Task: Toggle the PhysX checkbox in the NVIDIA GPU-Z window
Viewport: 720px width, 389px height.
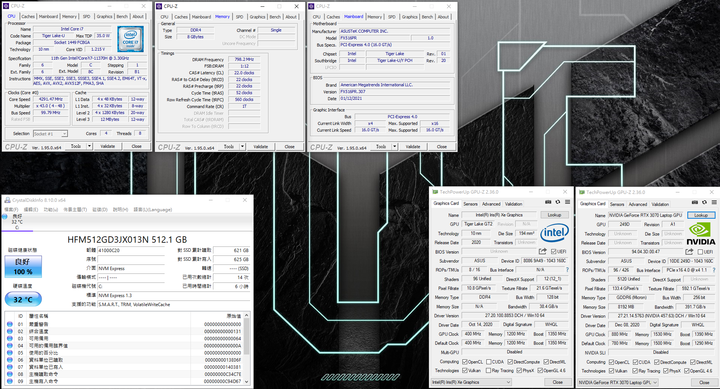Action: (x=665, y=371)
